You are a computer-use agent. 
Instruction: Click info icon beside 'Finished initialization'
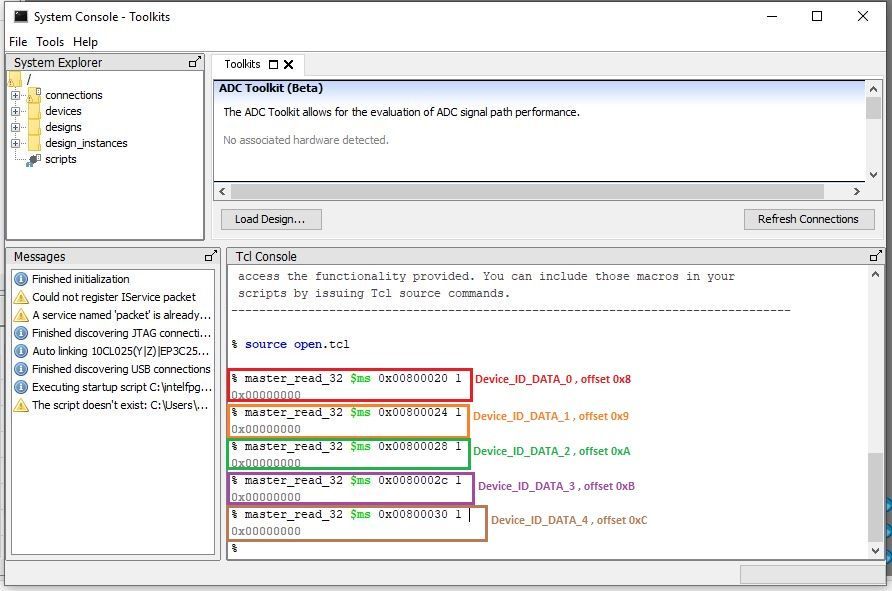(x=21, y=279)
